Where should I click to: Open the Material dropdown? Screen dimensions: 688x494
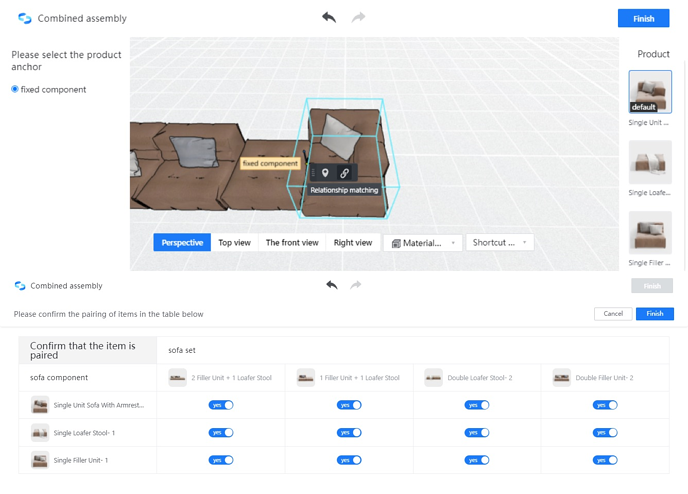[423, 243]
